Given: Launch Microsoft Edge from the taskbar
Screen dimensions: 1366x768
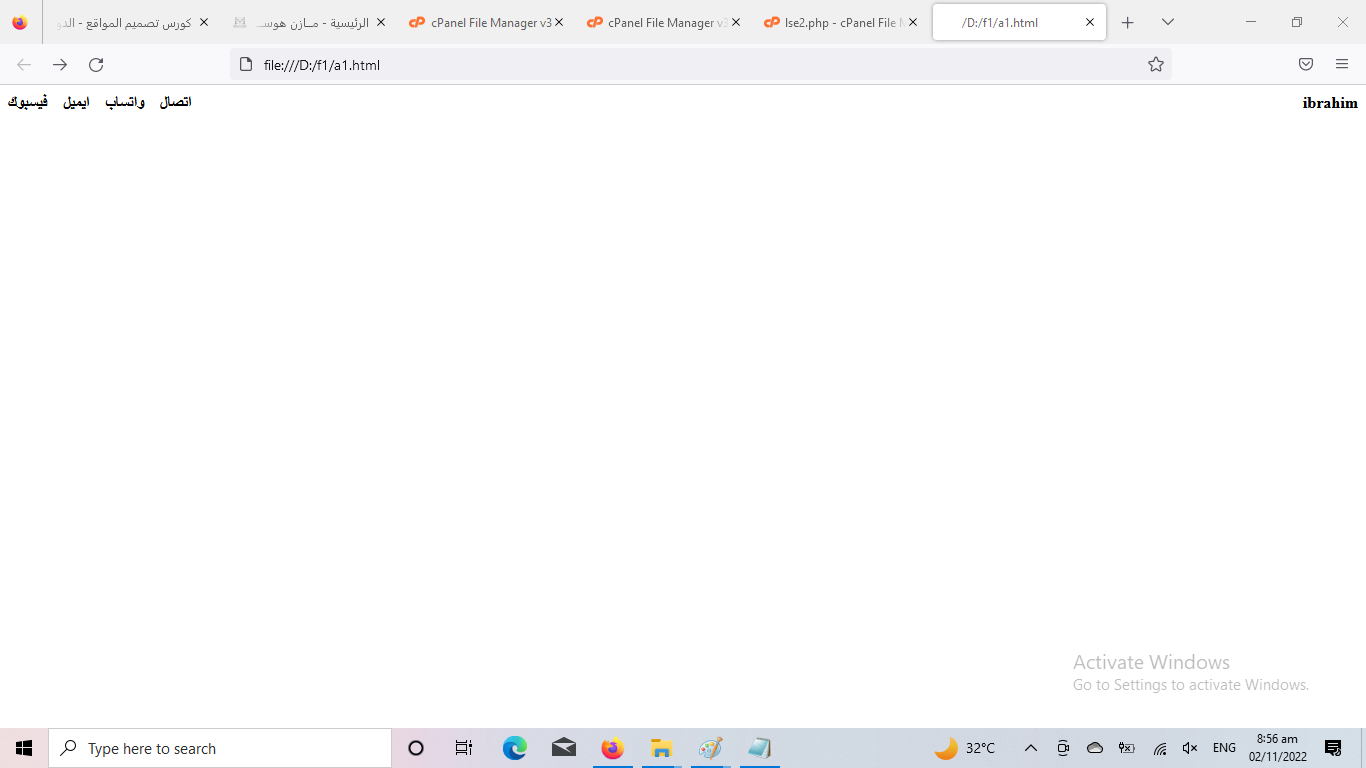Looking at the screenshot, I should pos(515,748).
